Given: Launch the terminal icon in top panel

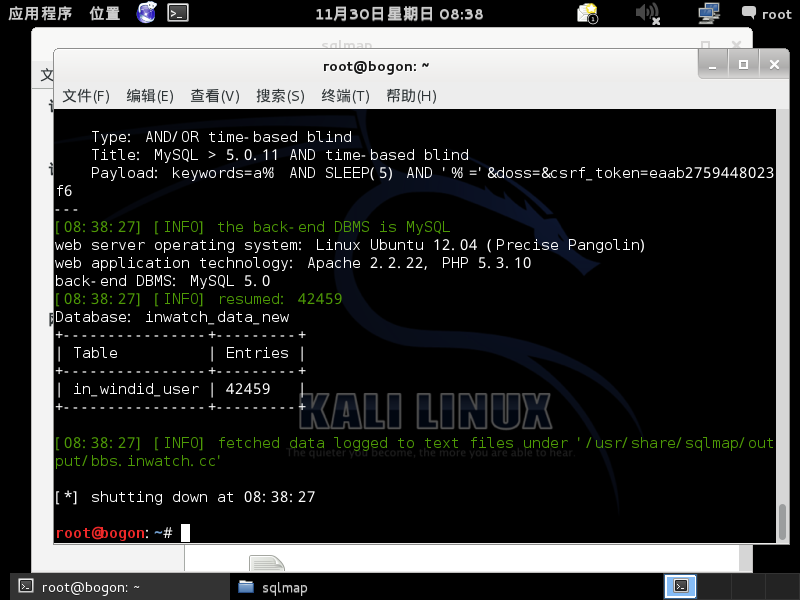Looking at the screenshot, I should tap(178, 13).
